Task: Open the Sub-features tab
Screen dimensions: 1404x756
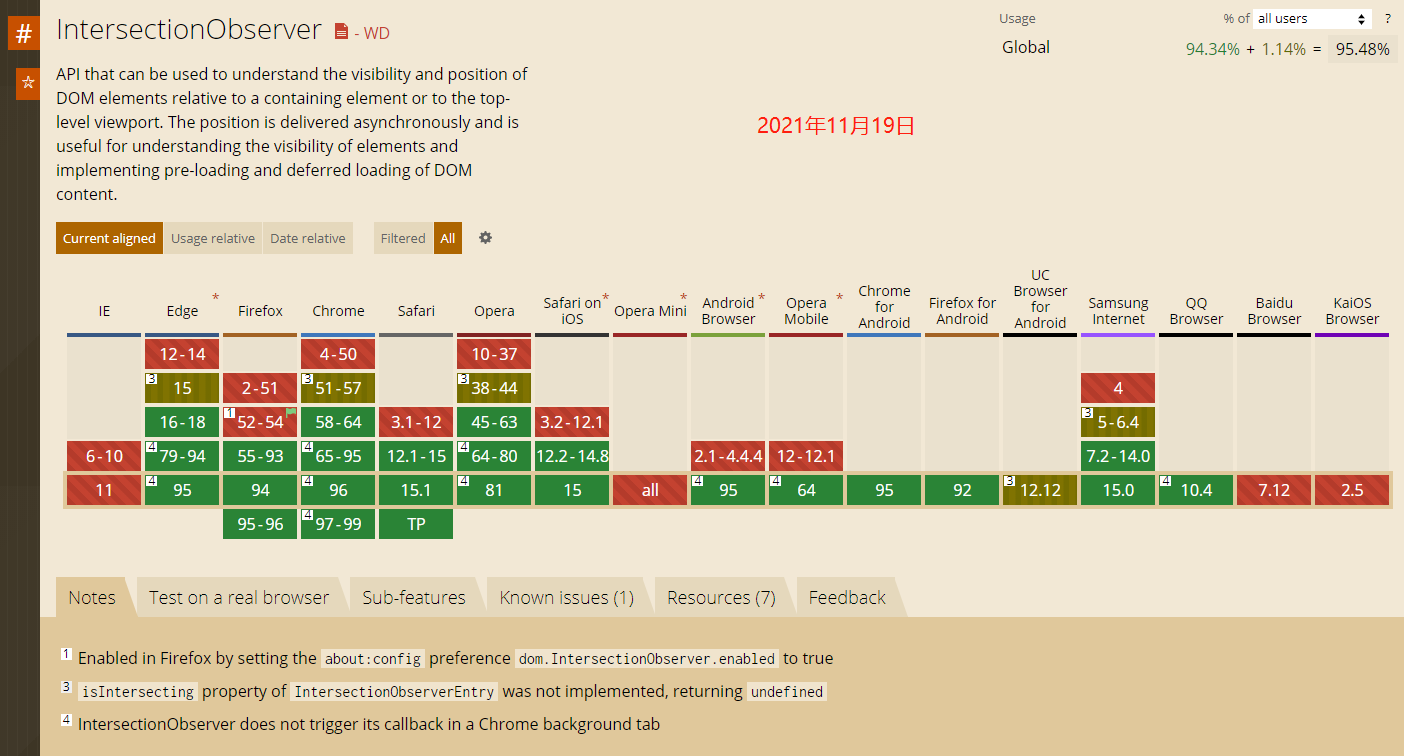Action: click(413, 598)
